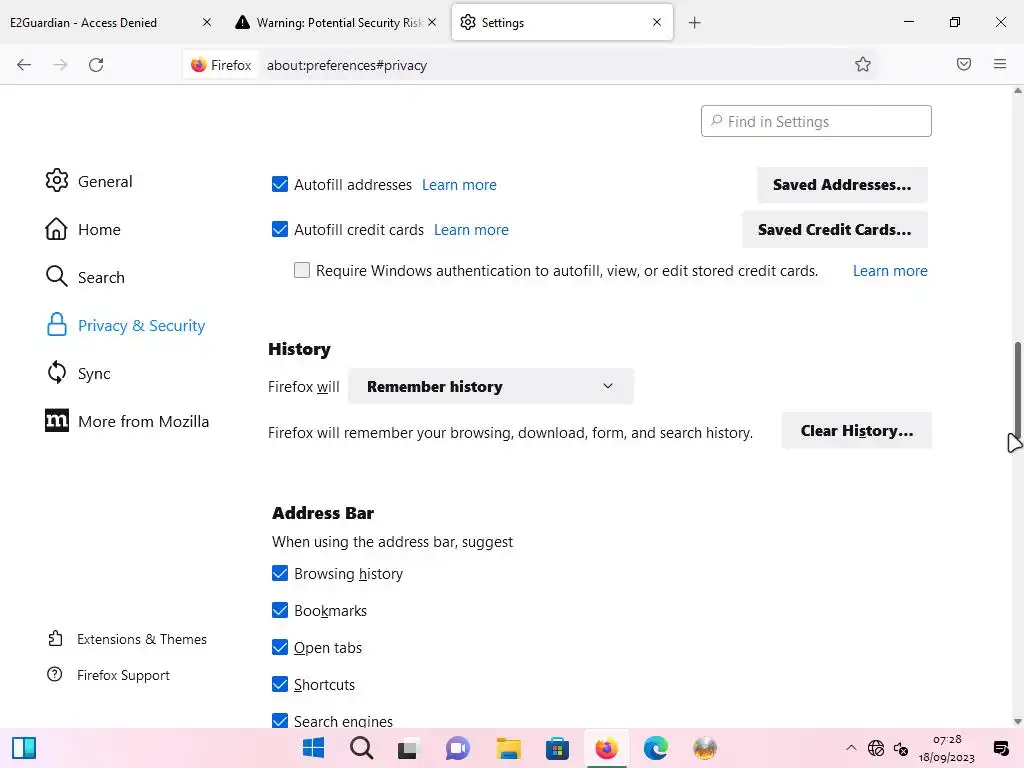Click Clear History button
The height and width of the screenshot is (768, 1024).
[856, 430]
